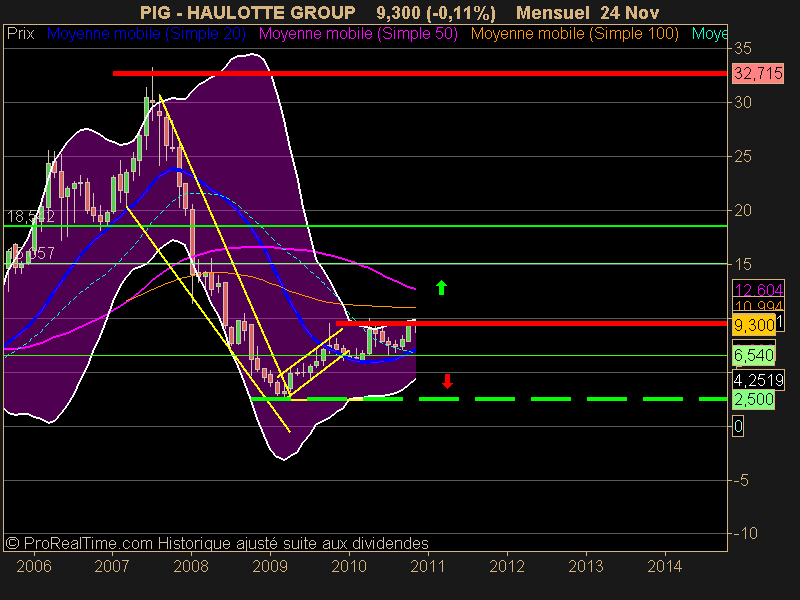Click the ProRealTime.com copyright text
This screenshot has height=600, width=800.
tap(217, 543)
